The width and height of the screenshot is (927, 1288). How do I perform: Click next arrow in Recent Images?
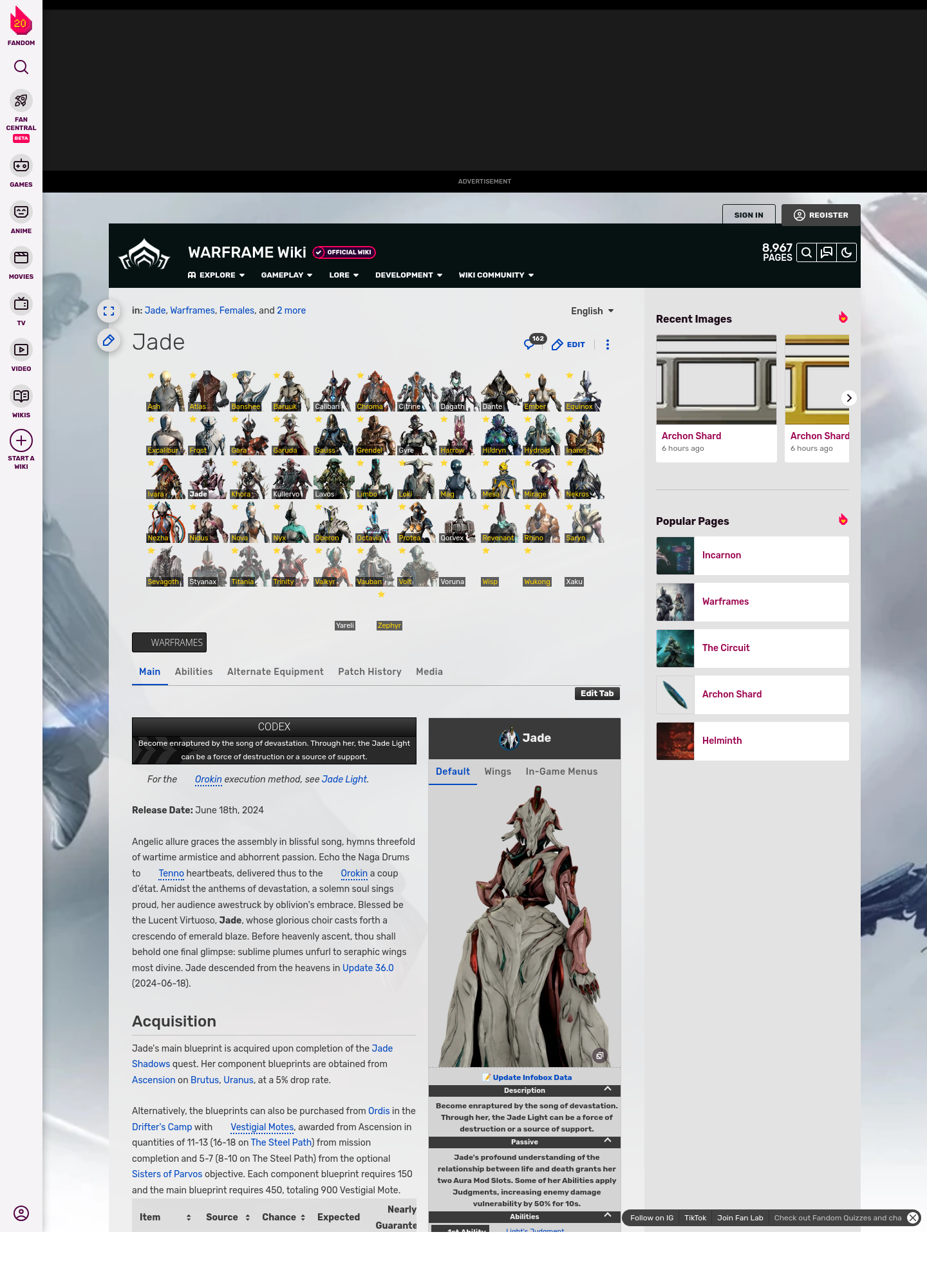[x=849, y=398]
